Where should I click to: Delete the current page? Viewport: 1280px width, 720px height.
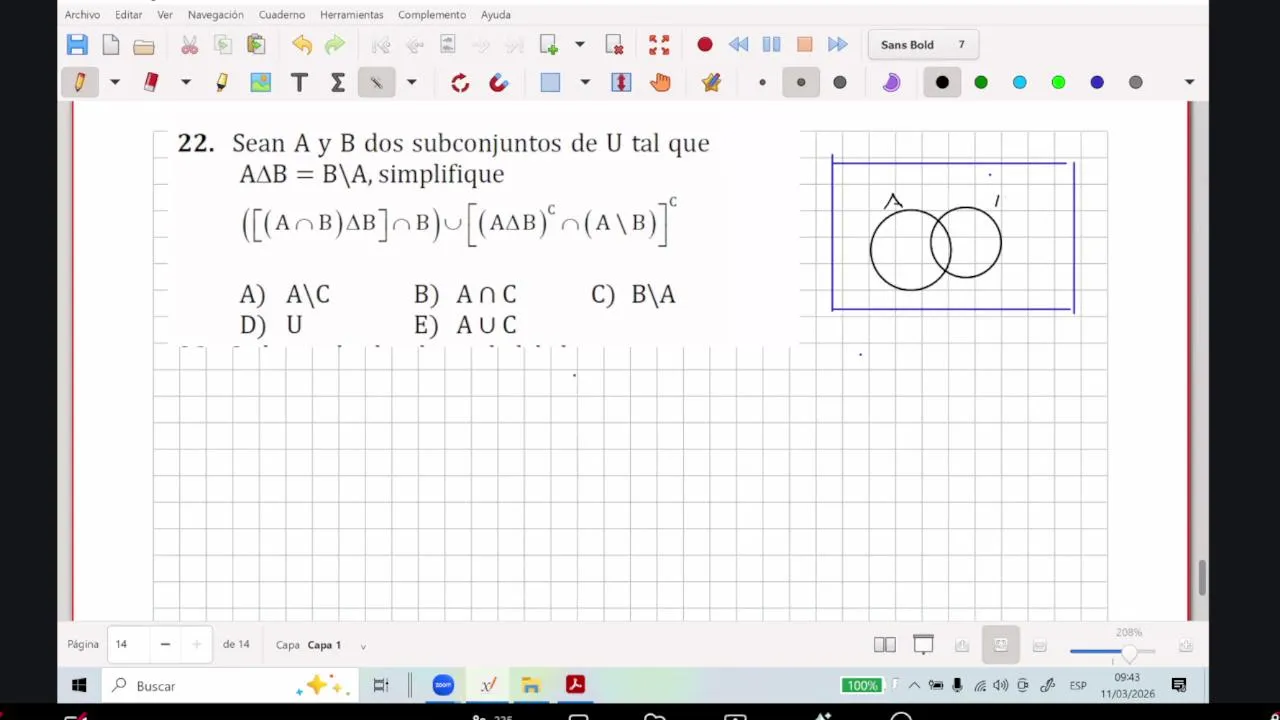[614, 45]
